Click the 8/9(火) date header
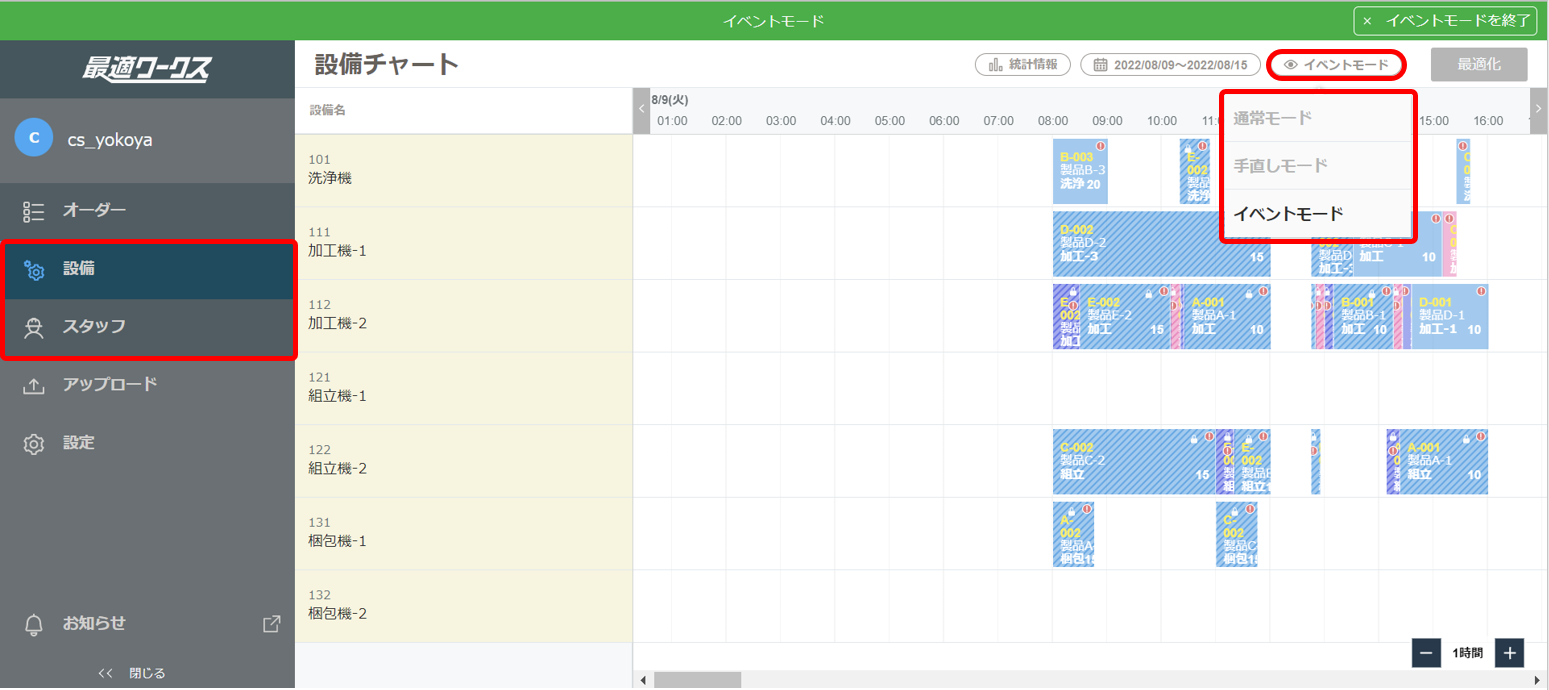This screenshot has width=1549, height=690. tap(670, 100)
